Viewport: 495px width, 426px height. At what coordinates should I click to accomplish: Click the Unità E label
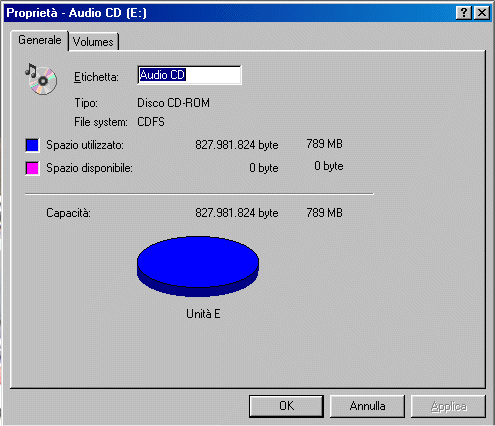point(203,314)
